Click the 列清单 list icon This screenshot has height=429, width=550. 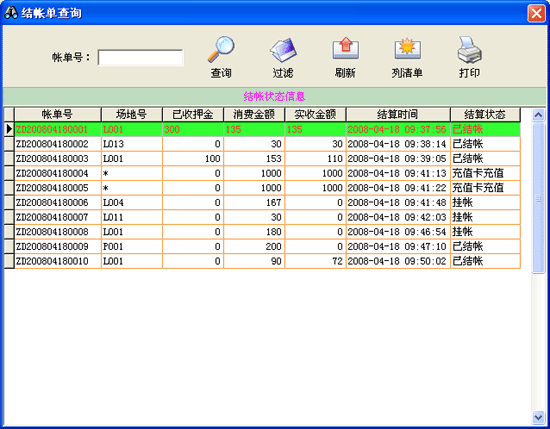(407, 48)
